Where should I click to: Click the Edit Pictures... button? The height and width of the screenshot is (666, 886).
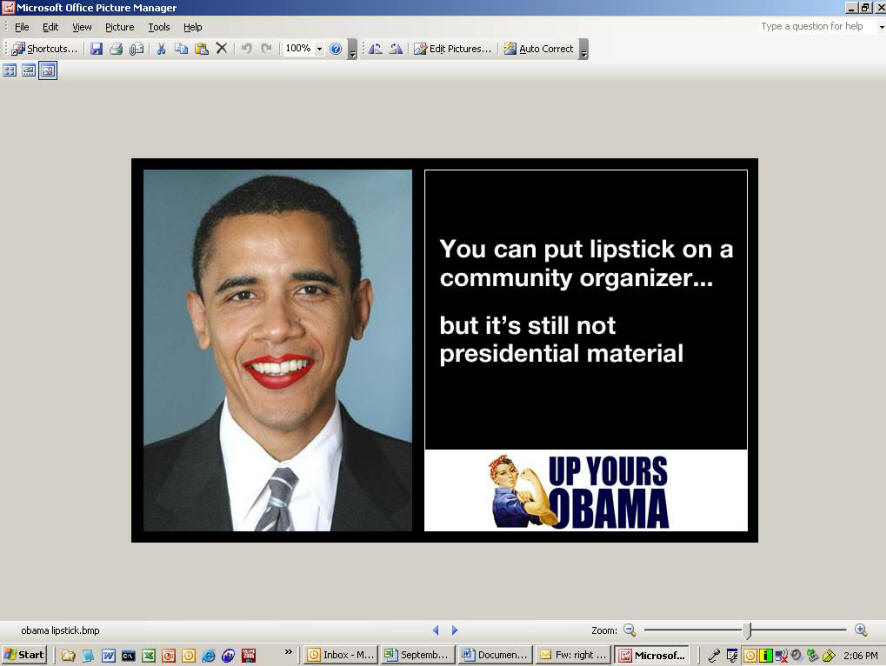click(453, 48)
